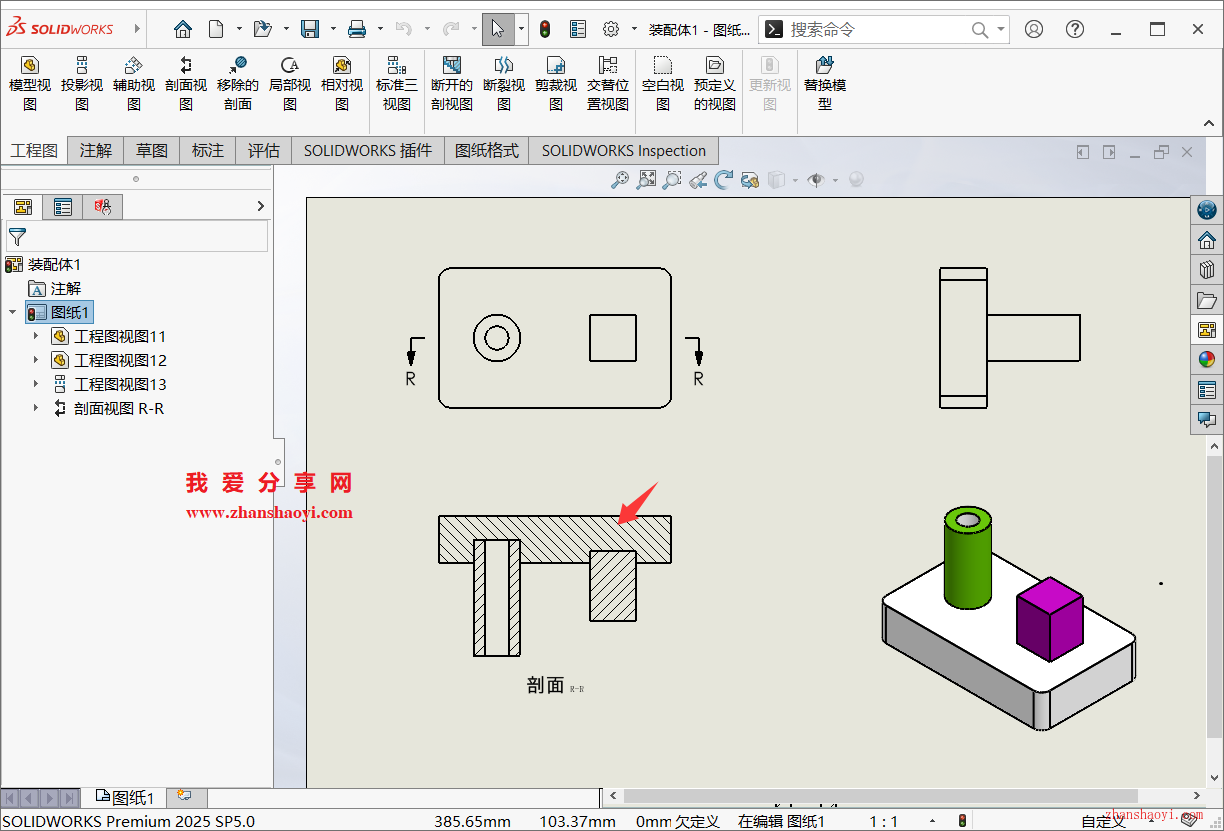Select the Break View (断裂视图) tool
This screenshot has width=1224, height=831.
coord(504,83)
